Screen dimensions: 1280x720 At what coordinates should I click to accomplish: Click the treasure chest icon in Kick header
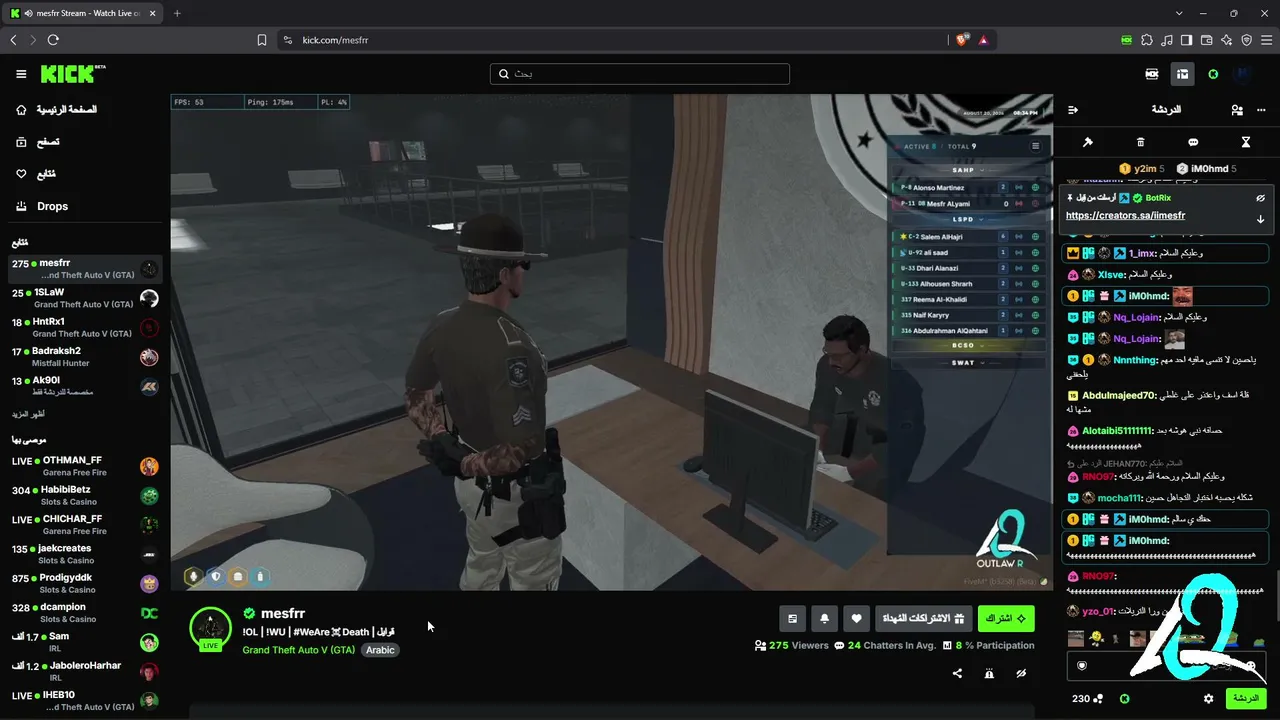1183,74
